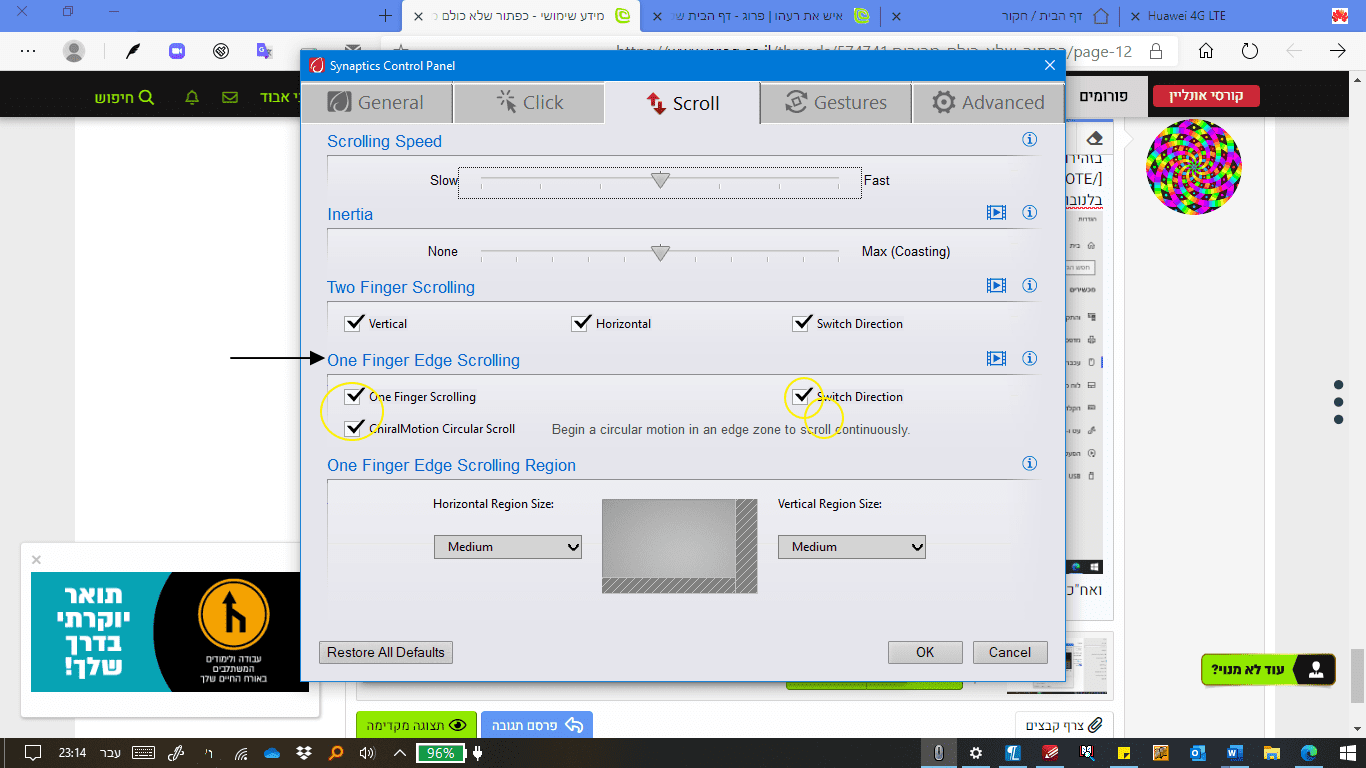Switch to the General tab

(x=377, y=102)
